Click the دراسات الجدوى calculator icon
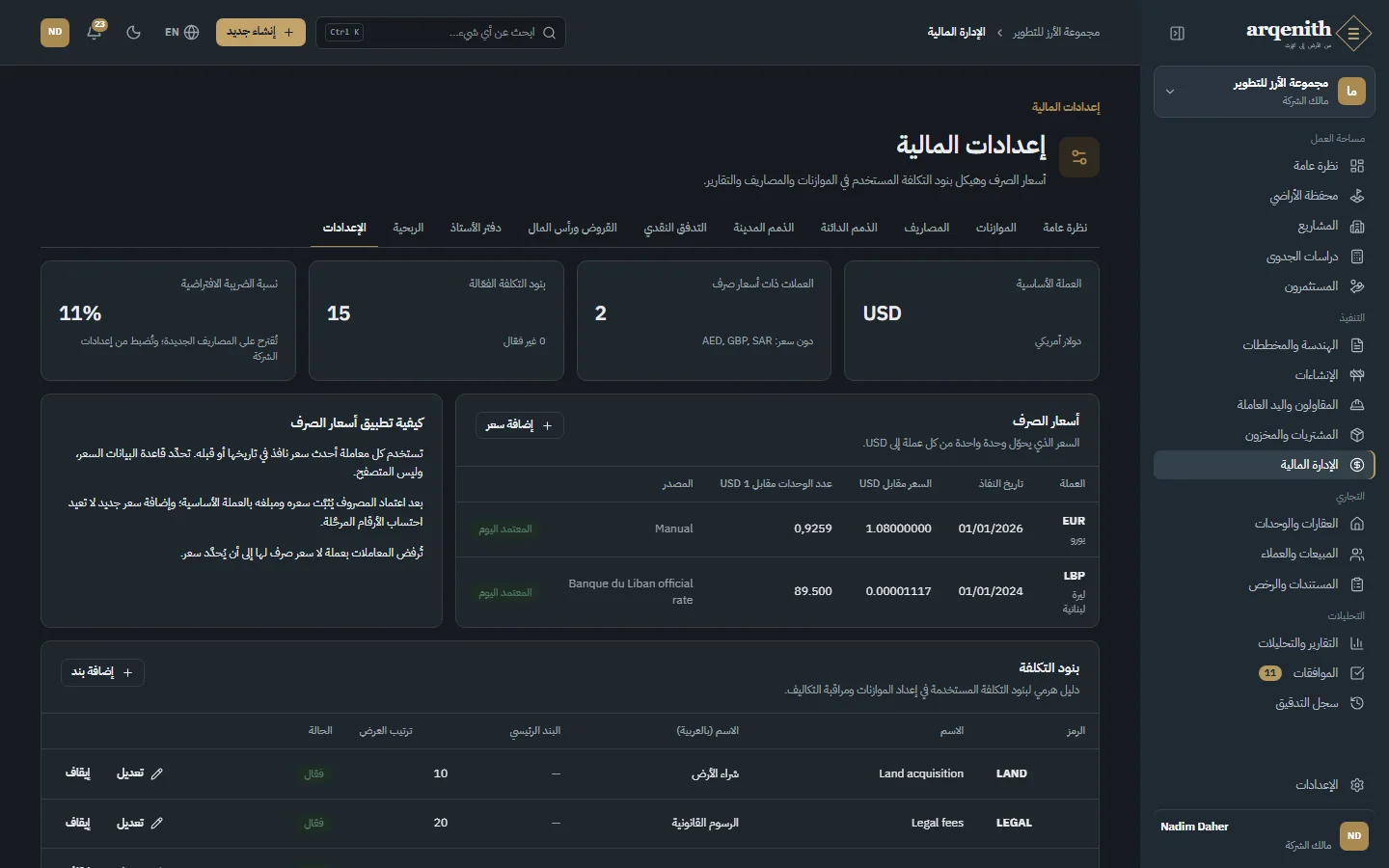 (x=1357, y=257)
